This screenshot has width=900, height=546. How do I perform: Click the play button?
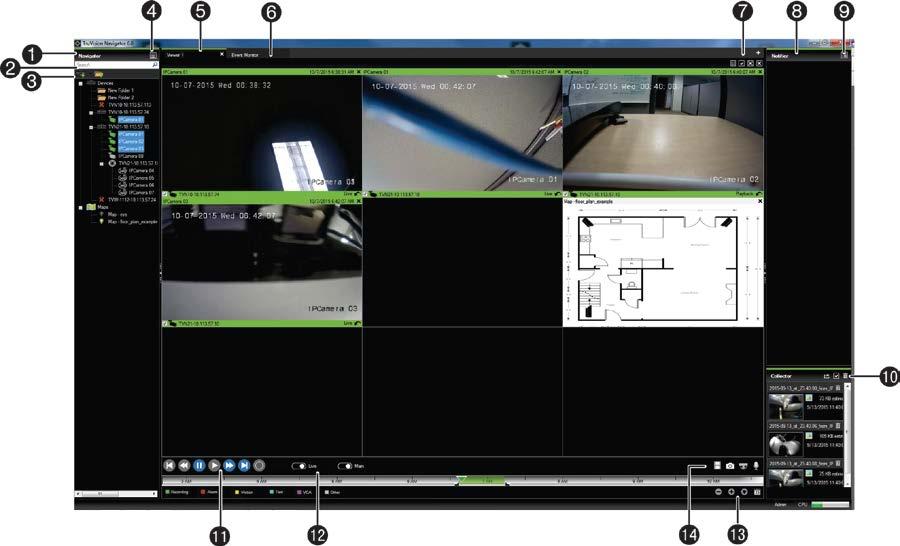(x=214, y=466)
